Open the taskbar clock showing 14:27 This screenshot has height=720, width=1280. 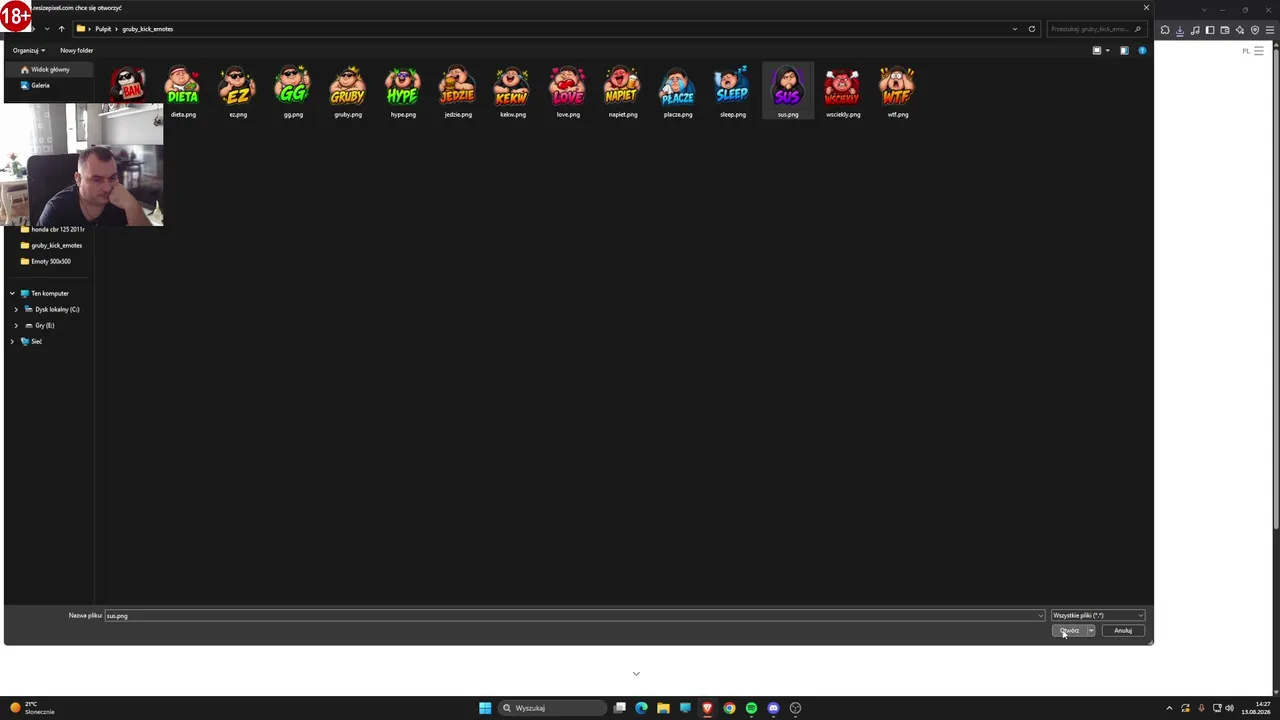click(1256, 708)
